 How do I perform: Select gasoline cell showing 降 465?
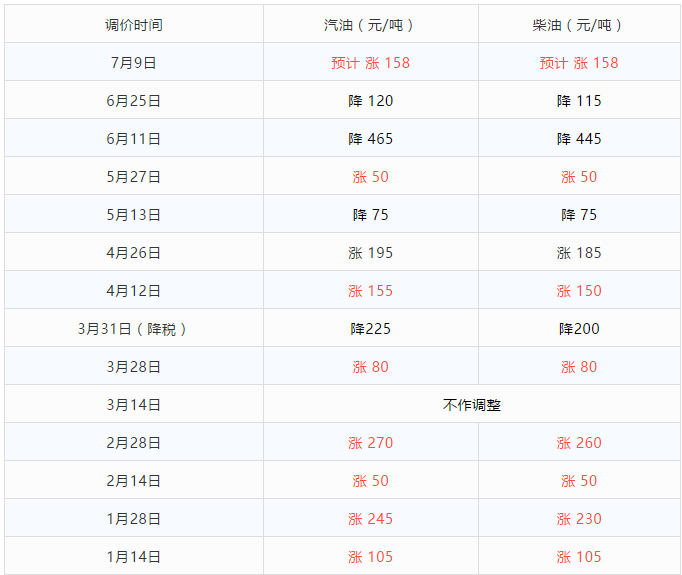(x=370, y=139)
